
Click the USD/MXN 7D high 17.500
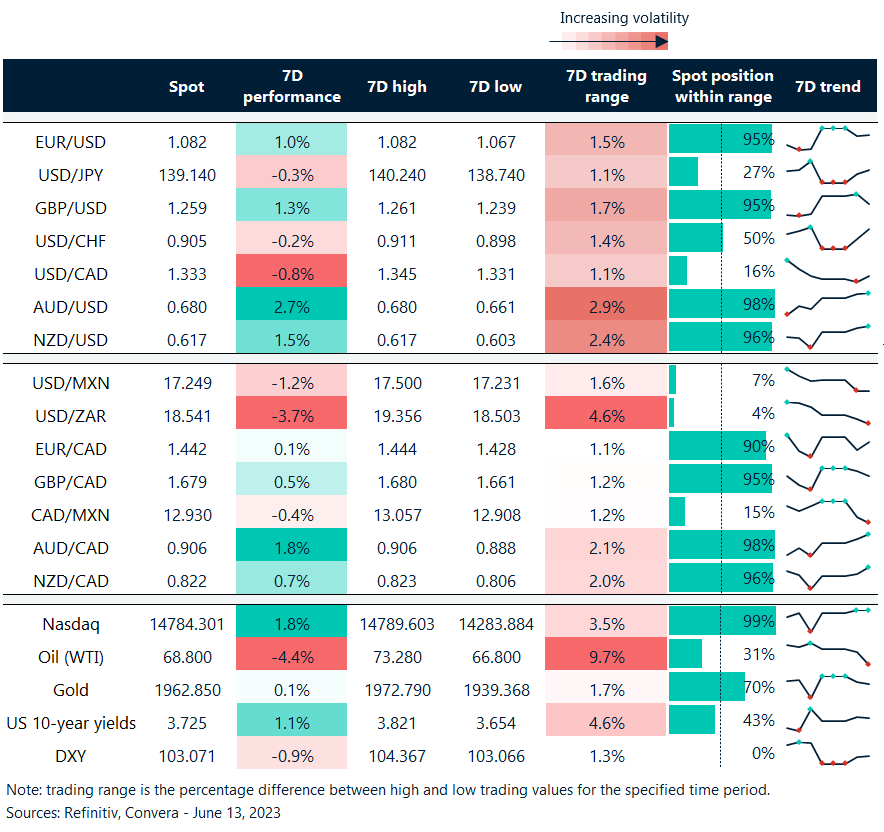(x=397, y=383)
